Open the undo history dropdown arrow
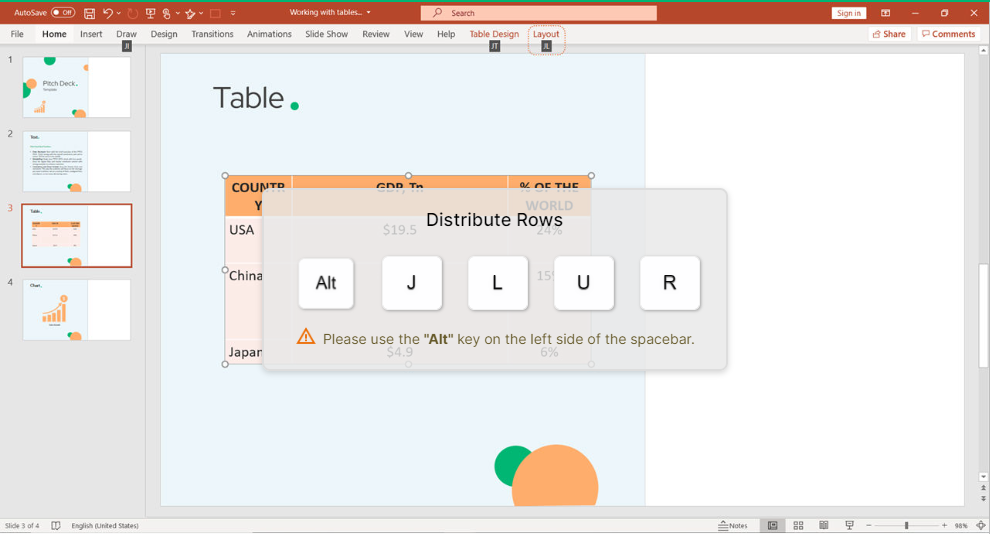 coord(119,13)
